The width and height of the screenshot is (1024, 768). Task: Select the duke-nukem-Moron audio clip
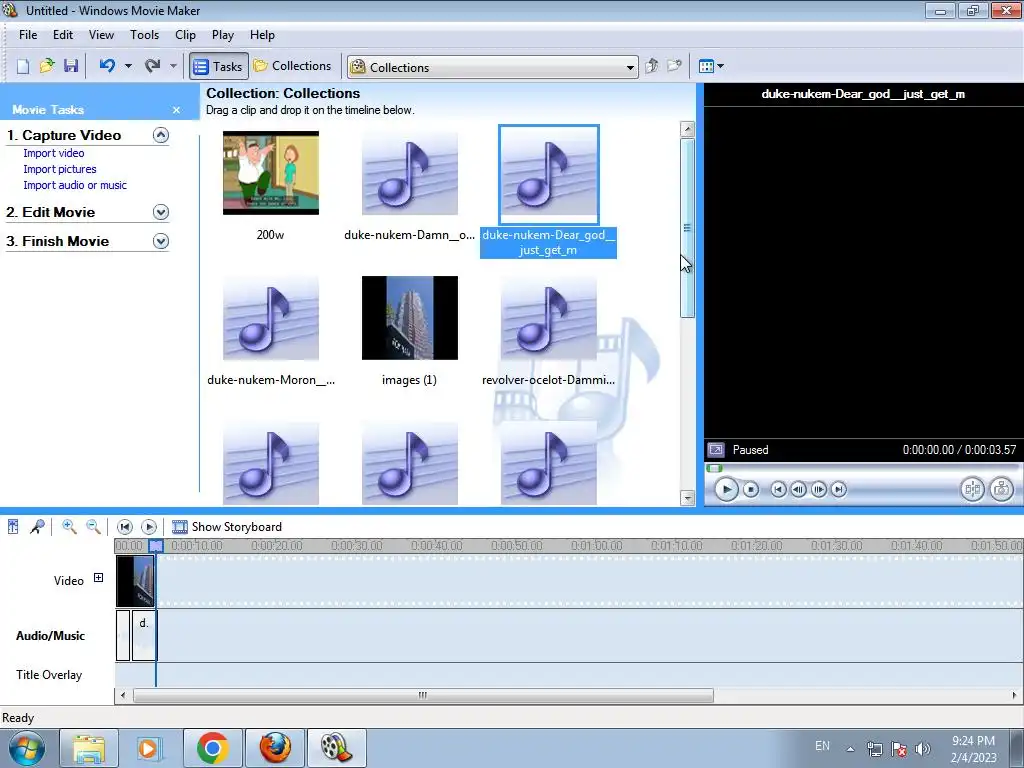point(271,318)
